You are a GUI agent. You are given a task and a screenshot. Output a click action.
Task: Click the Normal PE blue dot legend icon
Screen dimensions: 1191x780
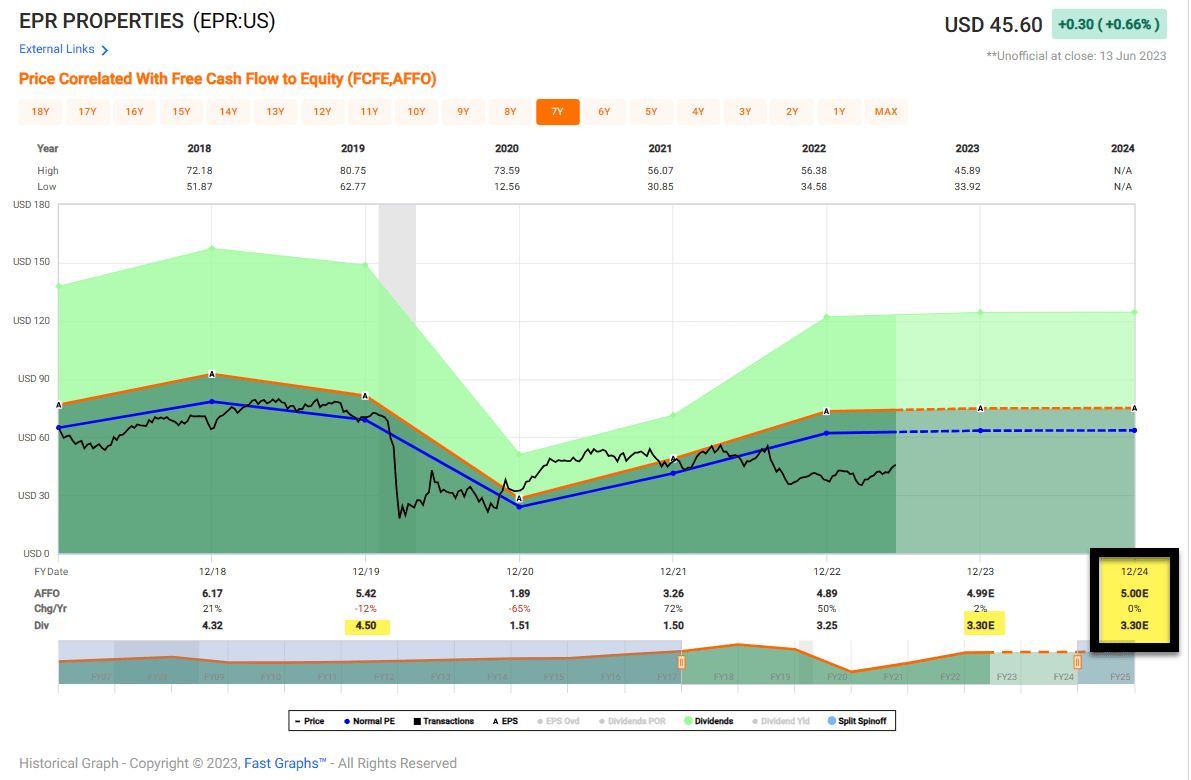tap(347, 721)
